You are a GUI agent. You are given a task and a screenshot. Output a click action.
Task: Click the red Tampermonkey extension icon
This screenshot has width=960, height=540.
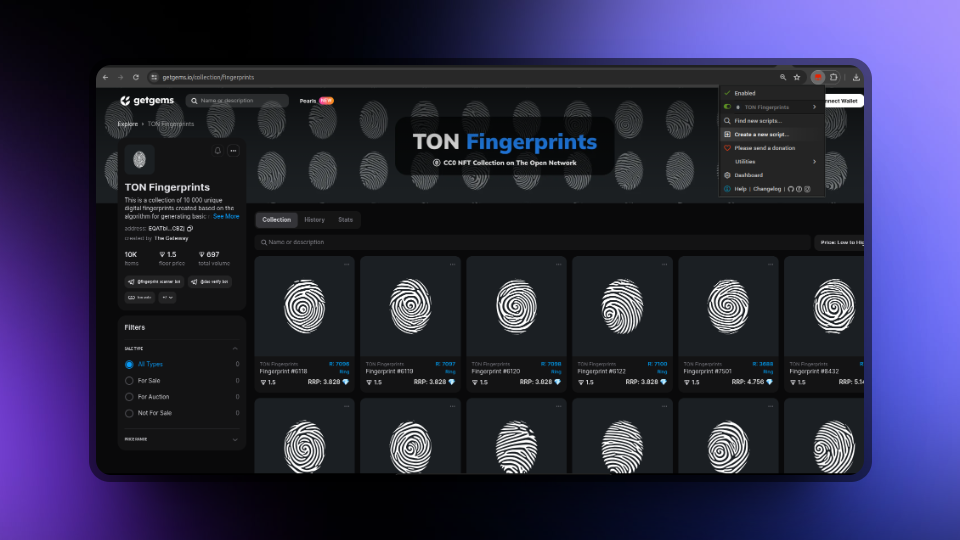click(x=818, y=77)
